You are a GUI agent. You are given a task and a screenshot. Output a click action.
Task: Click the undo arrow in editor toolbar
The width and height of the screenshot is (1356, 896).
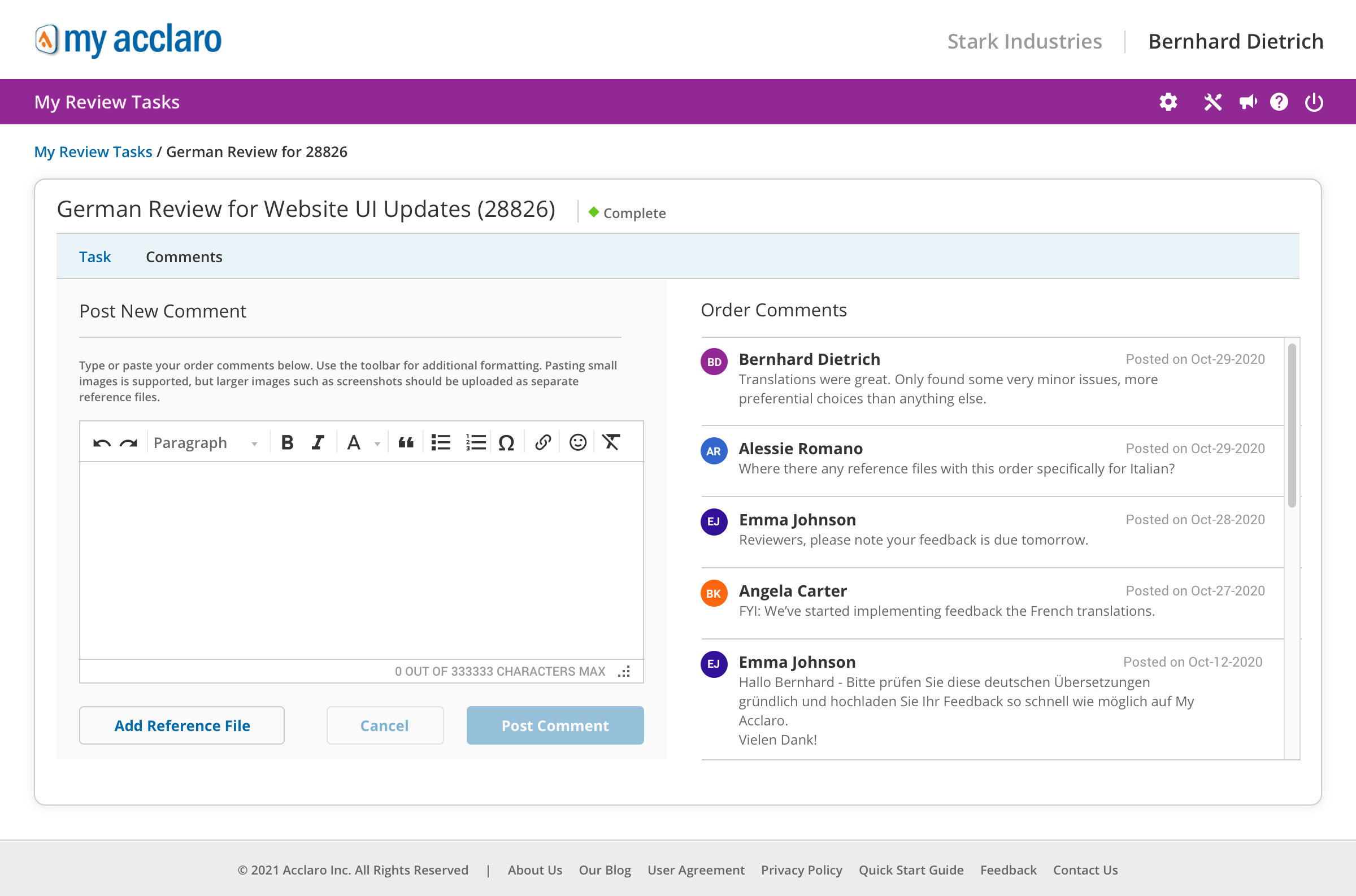pyautogui.click(x=102, y=443)
